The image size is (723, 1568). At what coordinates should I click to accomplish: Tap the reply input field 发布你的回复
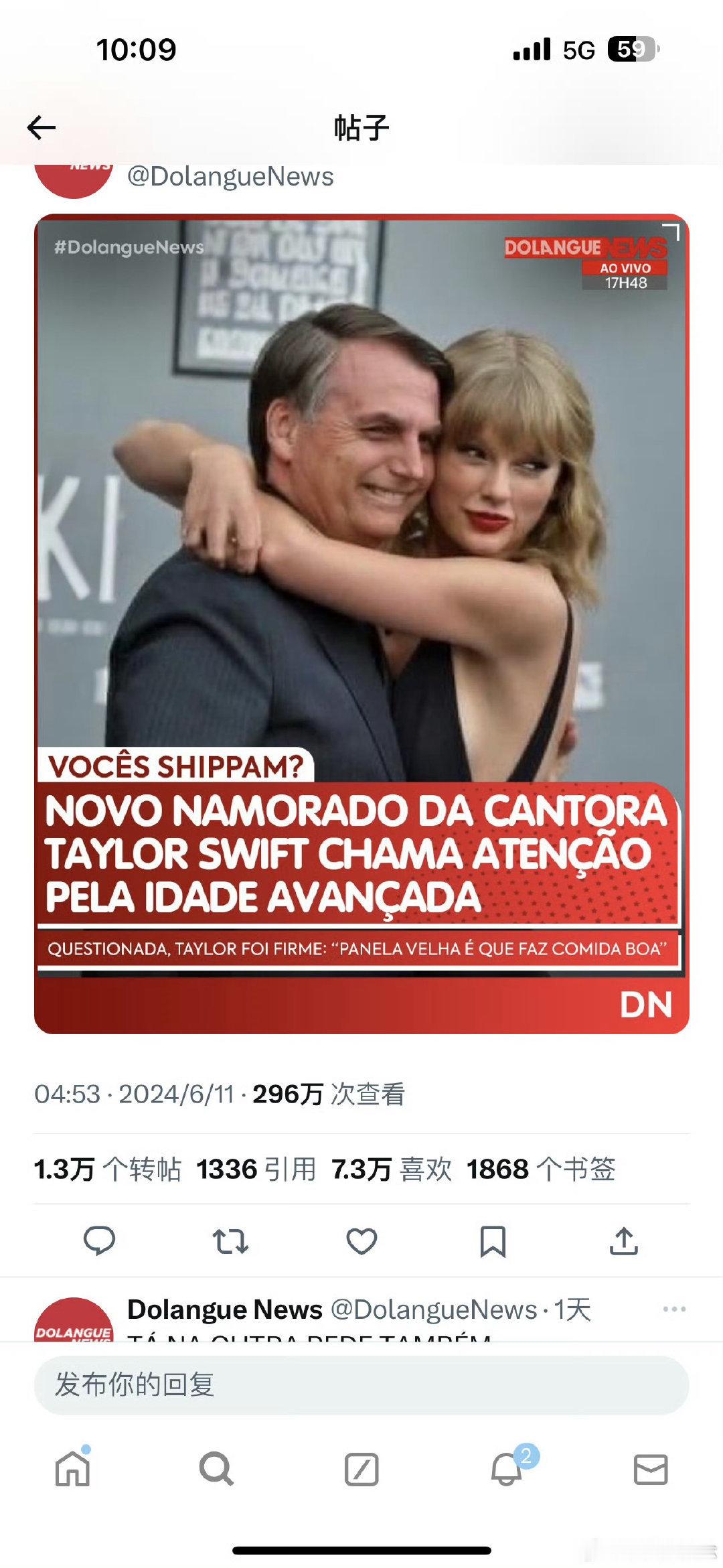[361, 1384]
